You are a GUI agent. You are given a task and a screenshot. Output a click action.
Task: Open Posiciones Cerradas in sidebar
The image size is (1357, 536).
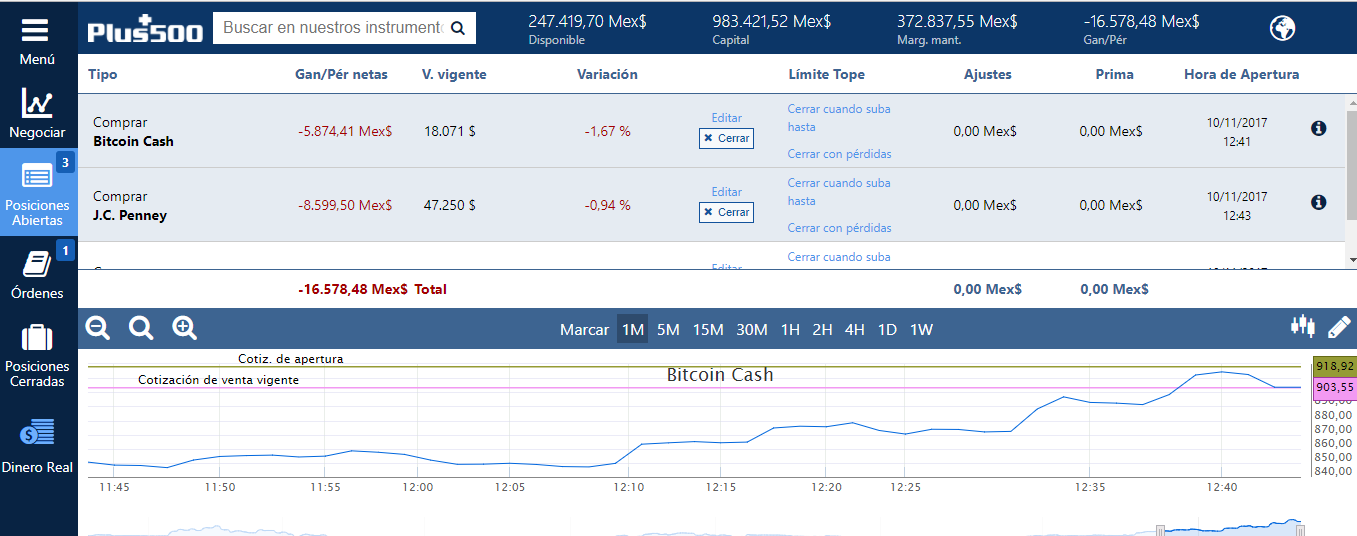(x=37, y=355)
